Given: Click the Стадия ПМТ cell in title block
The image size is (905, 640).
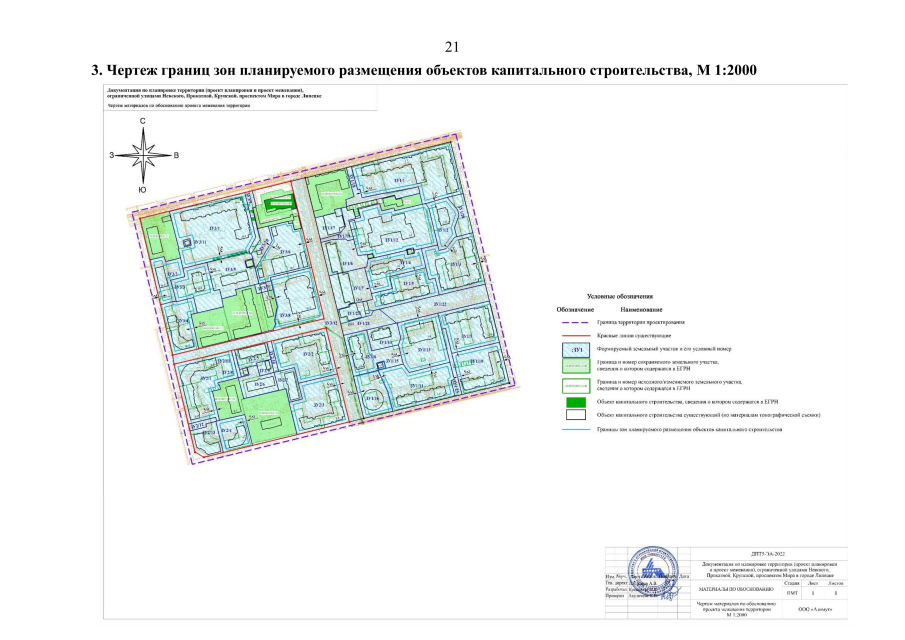Looking at the screenshot, I should 790,592.
